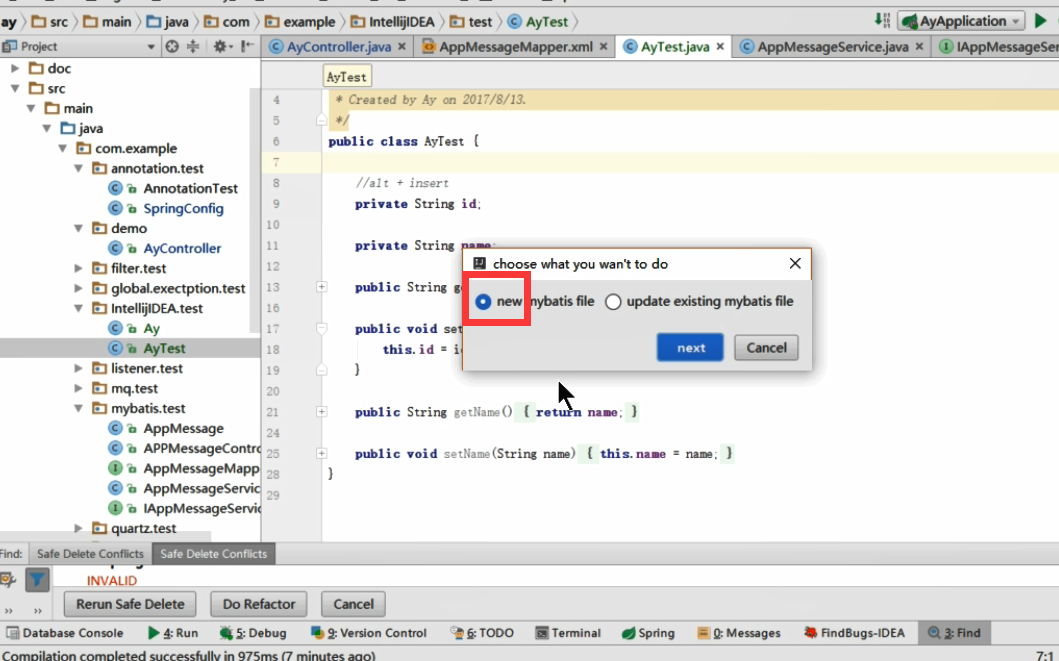1059x661 pixels.
Task: Click Do Refactor button
Action: [259, 604]
